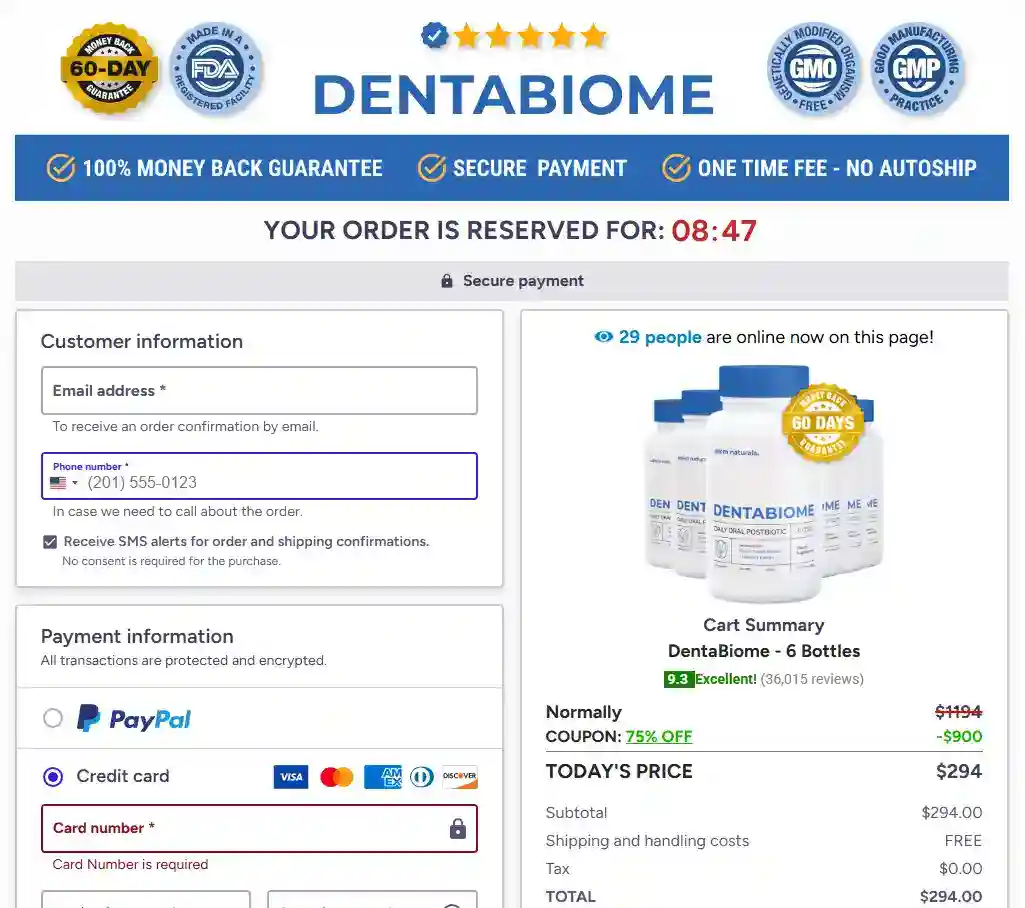This screenshot has height=908, width=1025.
Task: Click the TODAY'S PRICE $294 value
Action: point(959,771)
